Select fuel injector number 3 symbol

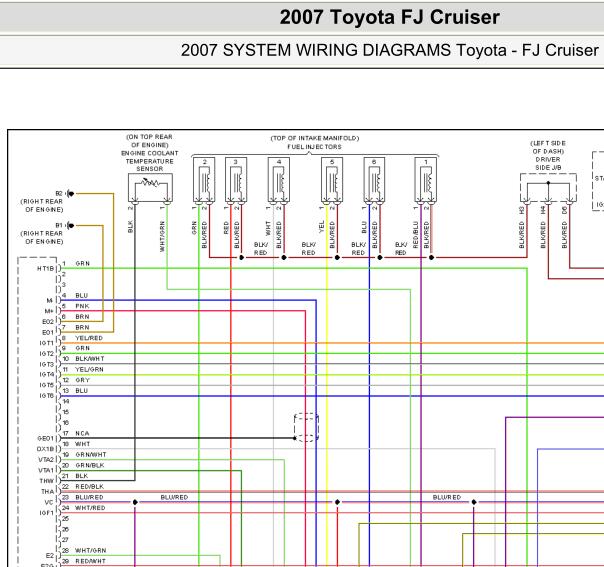[x=236, y=180]
